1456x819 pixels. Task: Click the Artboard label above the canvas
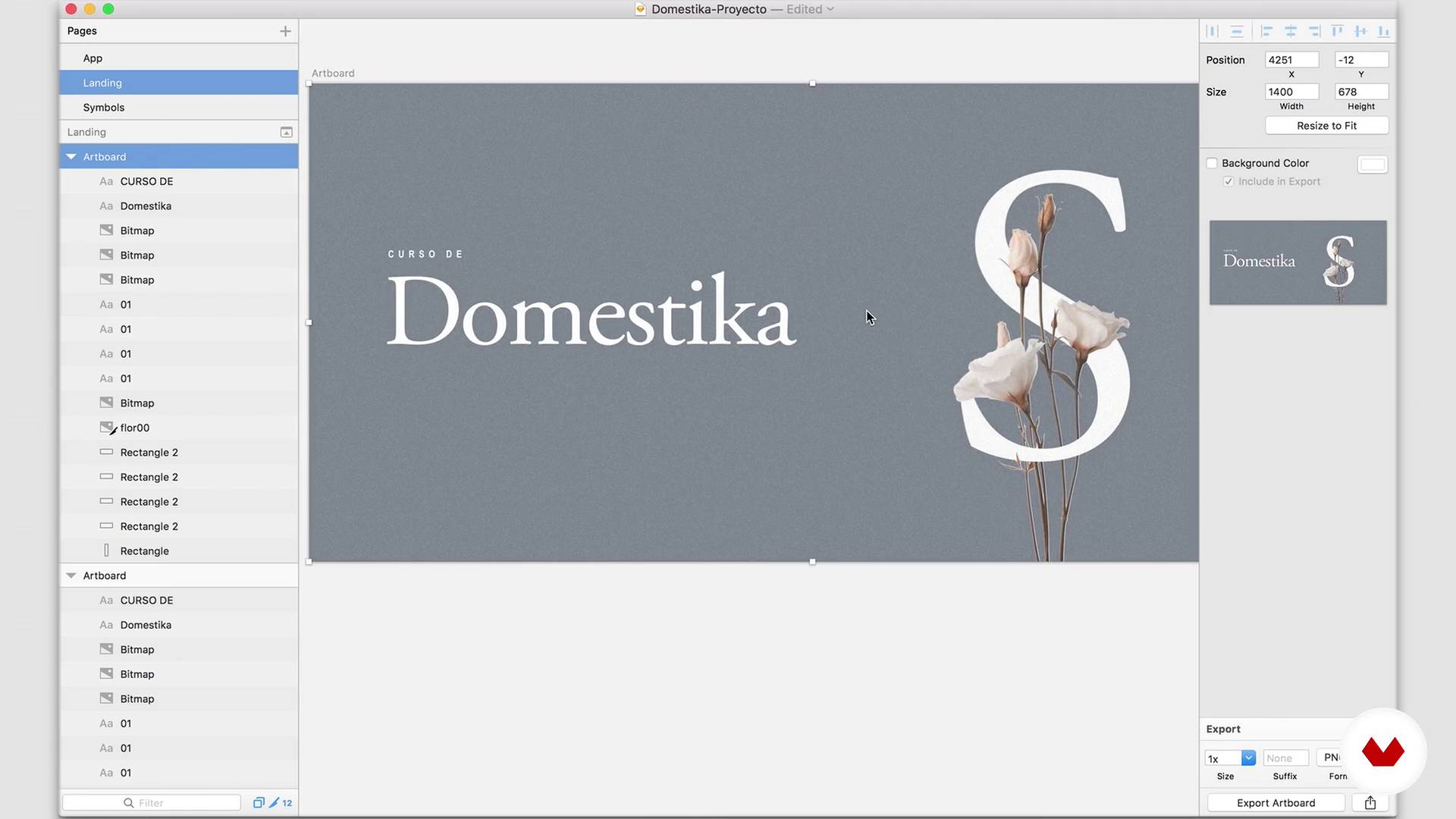[333, 73]
